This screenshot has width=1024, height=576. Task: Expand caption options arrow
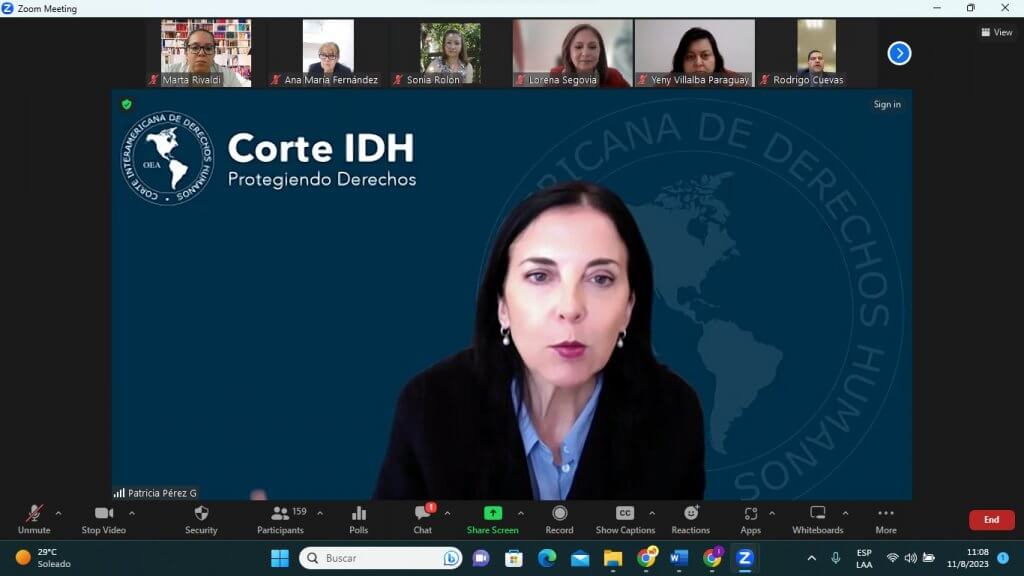pos(652,513)
